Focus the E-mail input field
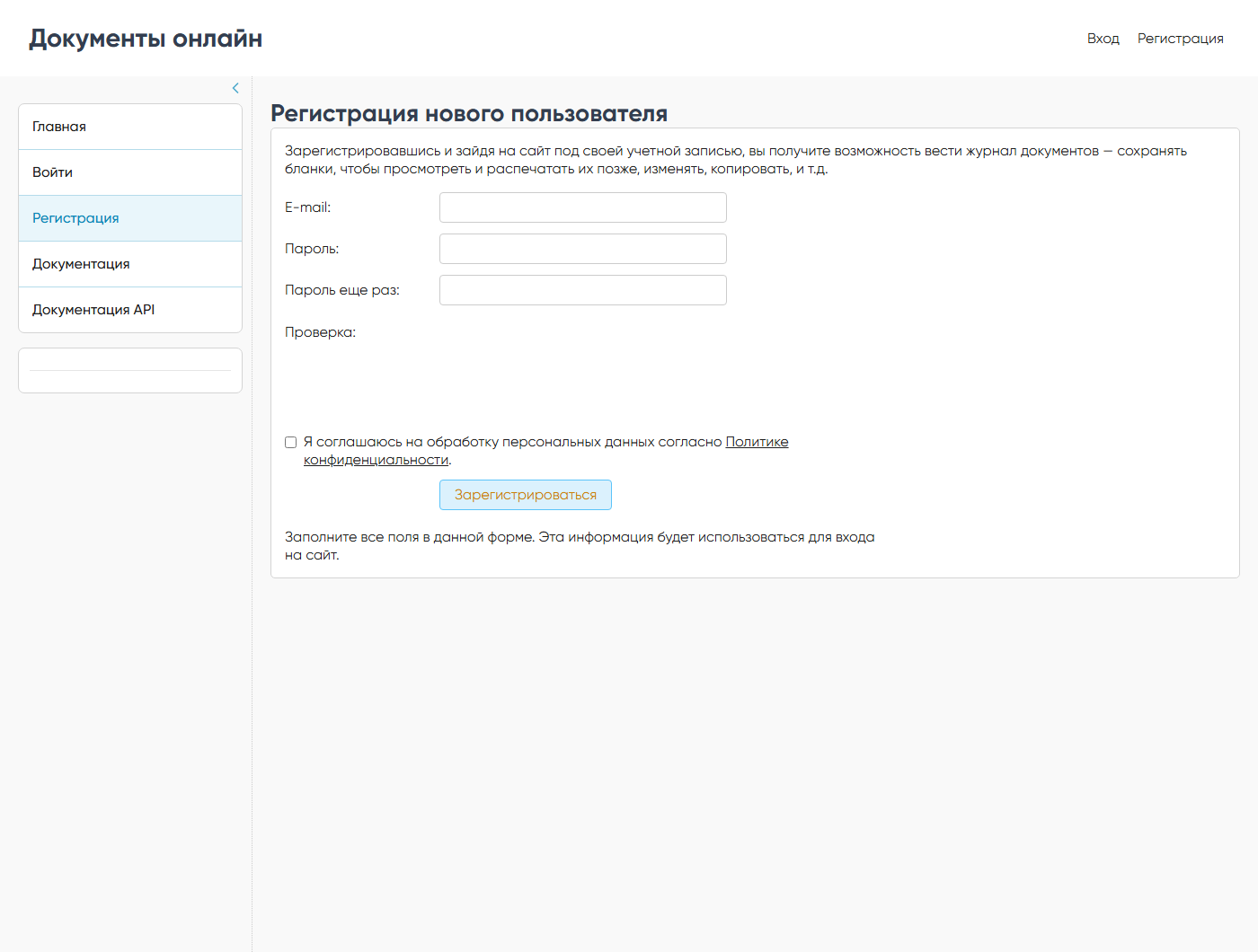This screenshot has width=1258, height=952. click(582, 207)
